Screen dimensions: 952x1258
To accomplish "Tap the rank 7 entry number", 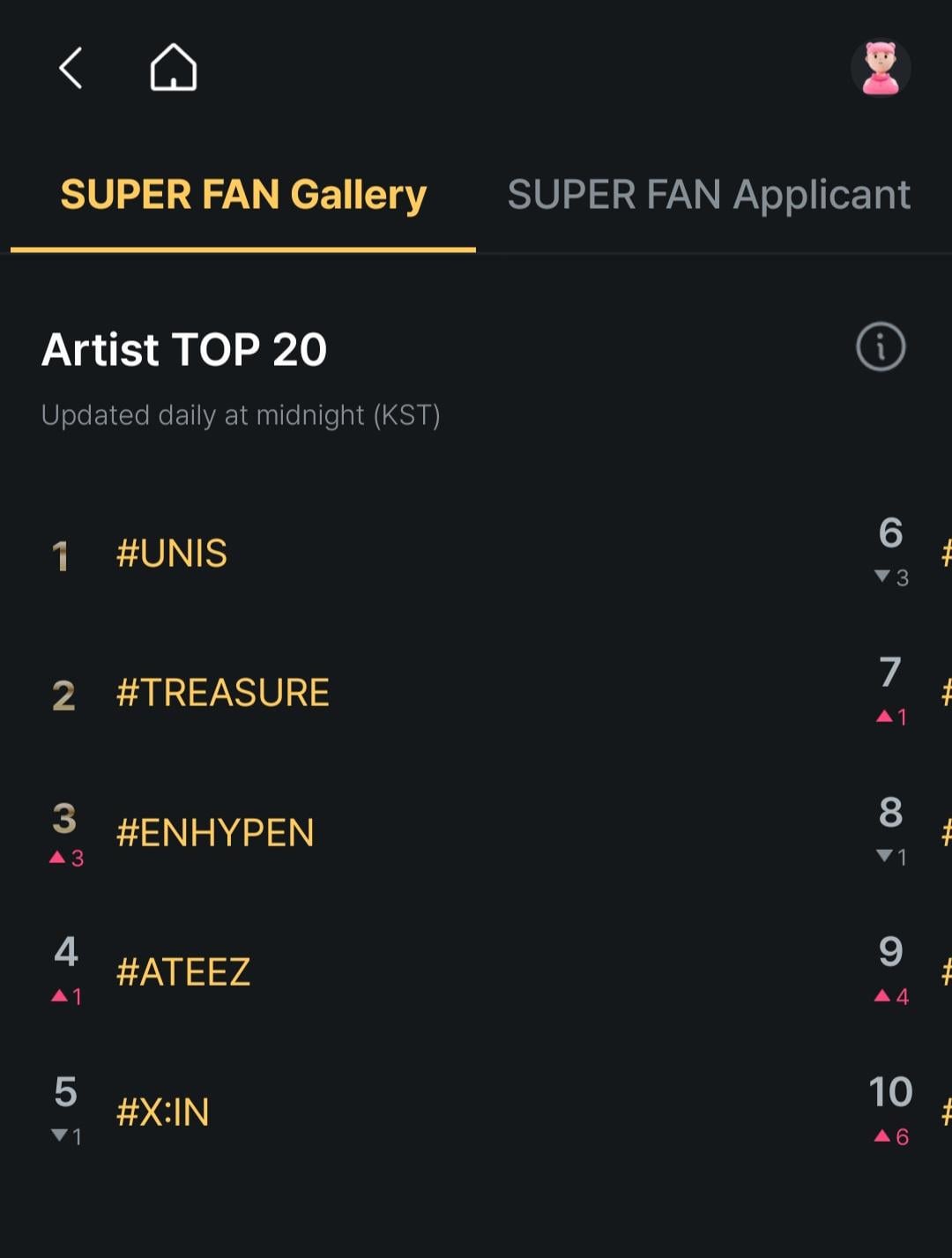I will tap(890, 673).
